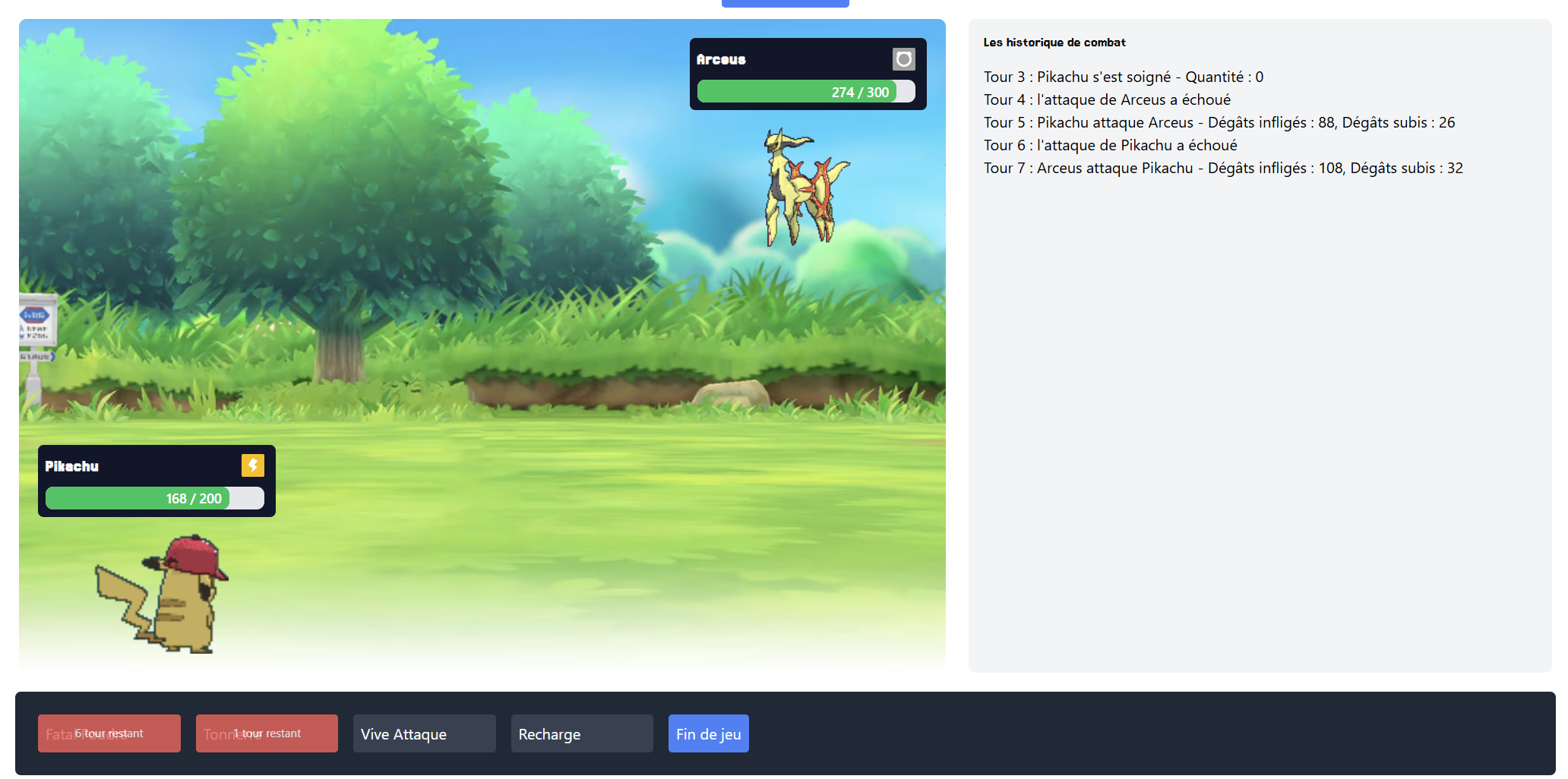Screen dimensions: 1568x779
Task: Use the Vive Attaque move
Action: 424,733
